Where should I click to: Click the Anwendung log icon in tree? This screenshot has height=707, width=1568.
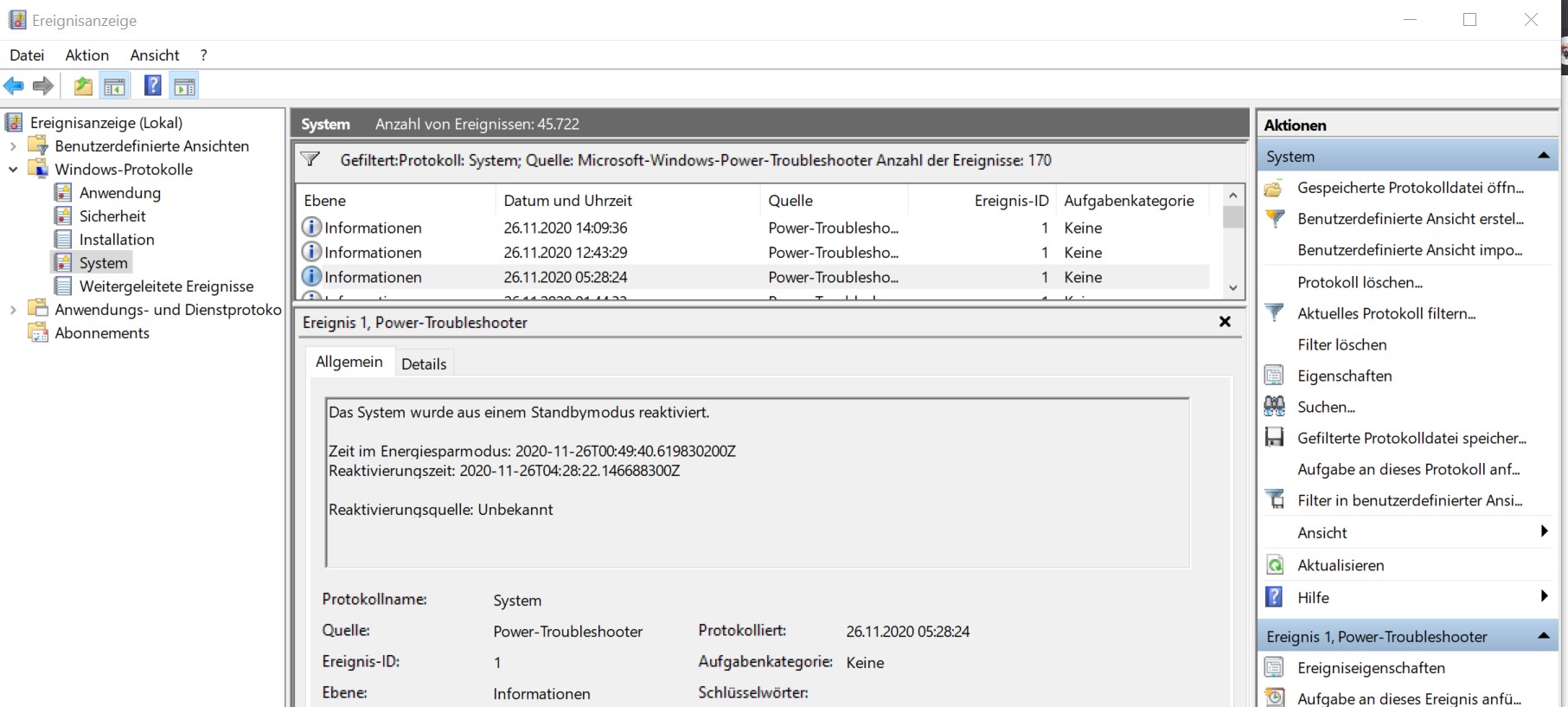63,192
